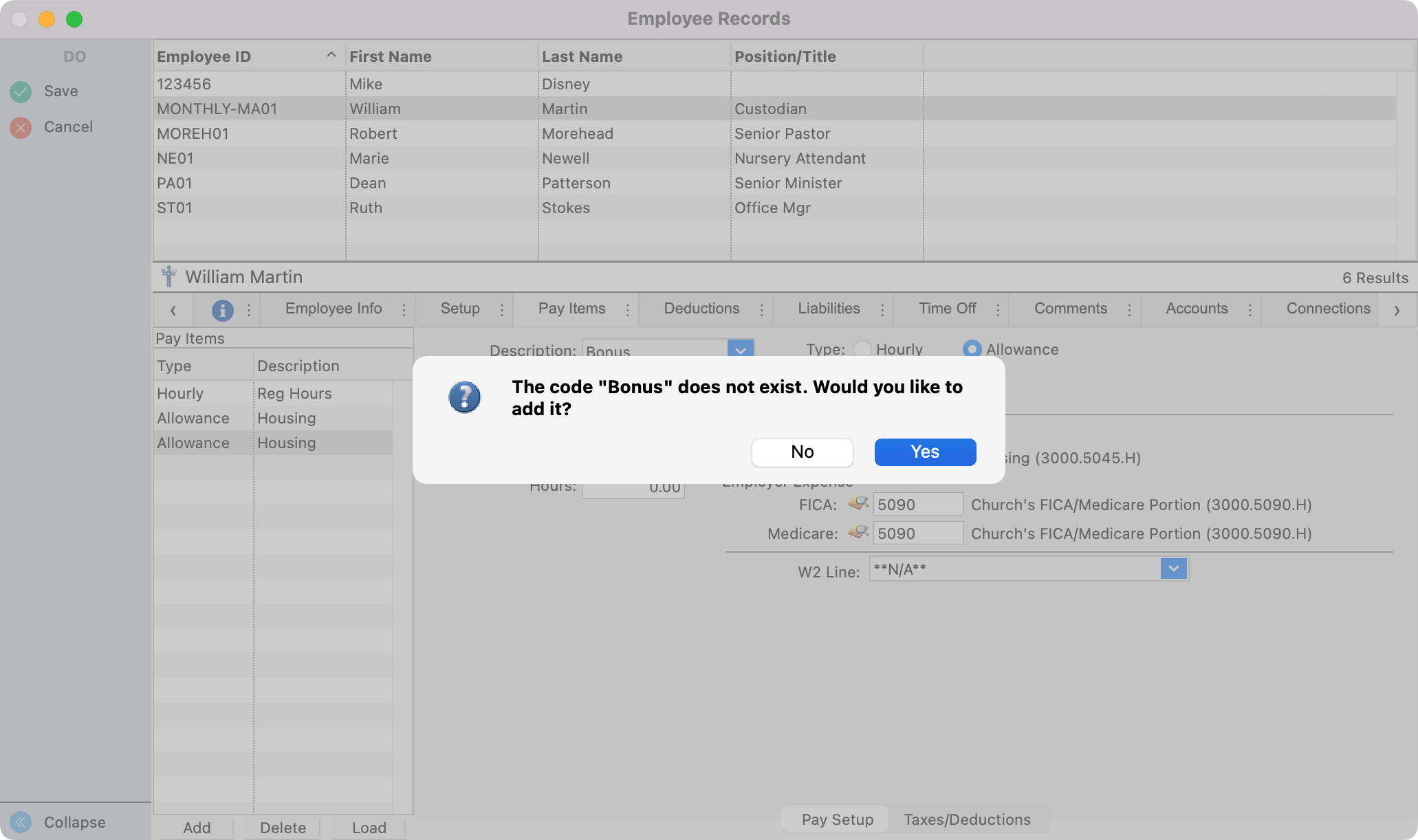Click the FICA account number field

917,505
